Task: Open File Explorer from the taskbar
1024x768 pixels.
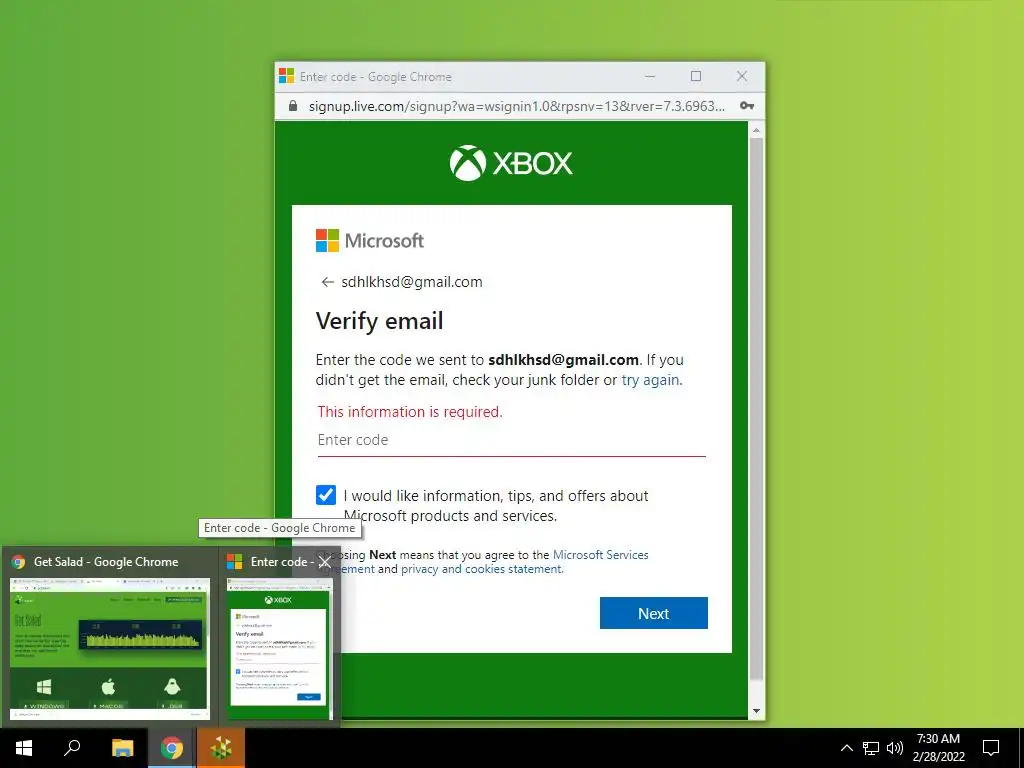Action: click(122, 748)
